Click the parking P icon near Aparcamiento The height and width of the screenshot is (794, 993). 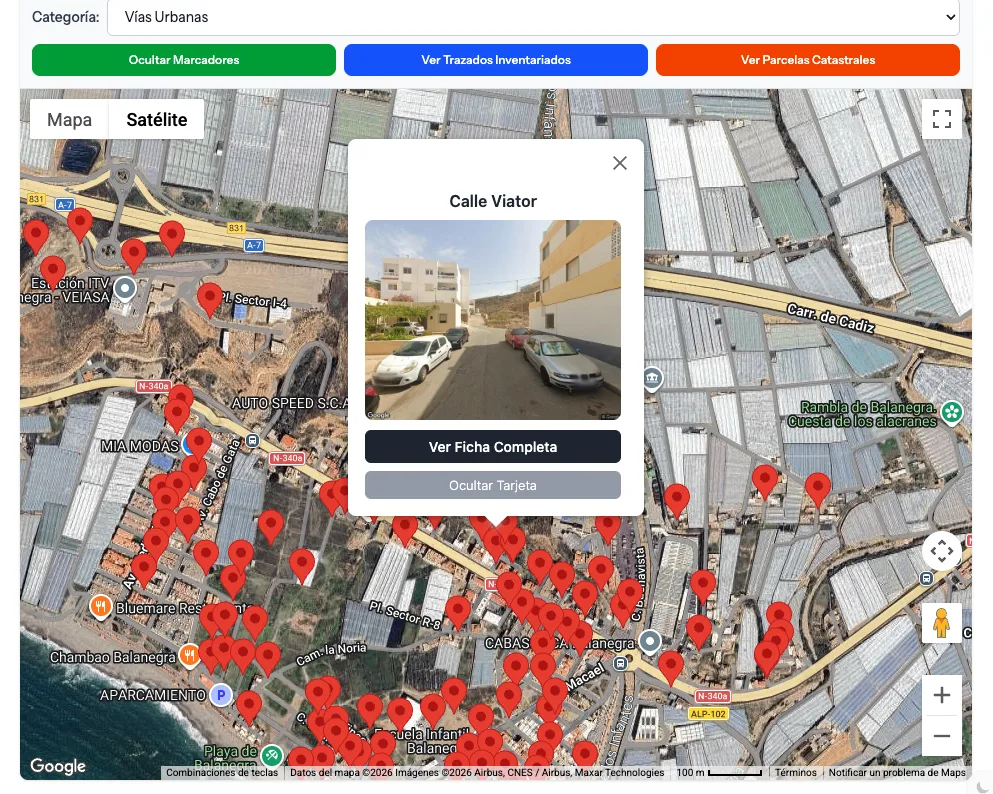pyautogui.click(x=220, y=695)
